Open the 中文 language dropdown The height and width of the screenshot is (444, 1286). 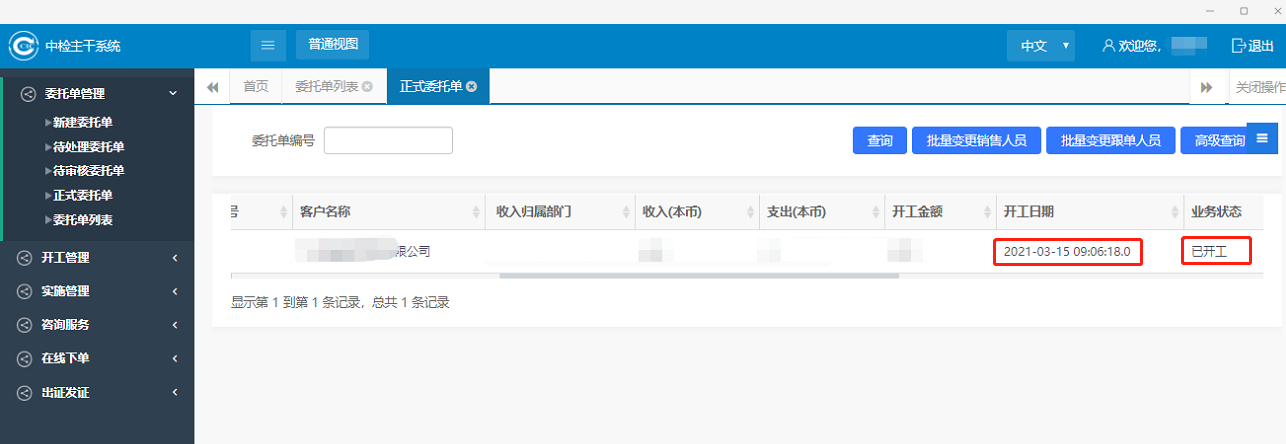tap(1041, 46)
